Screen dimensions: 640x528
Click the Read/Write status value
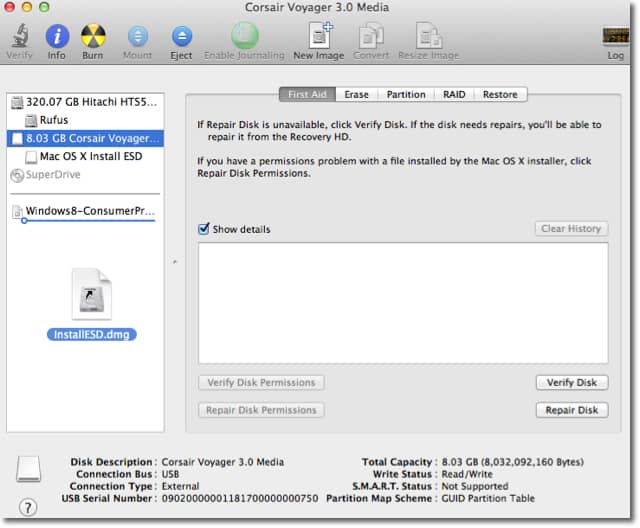tap(467, 474)
